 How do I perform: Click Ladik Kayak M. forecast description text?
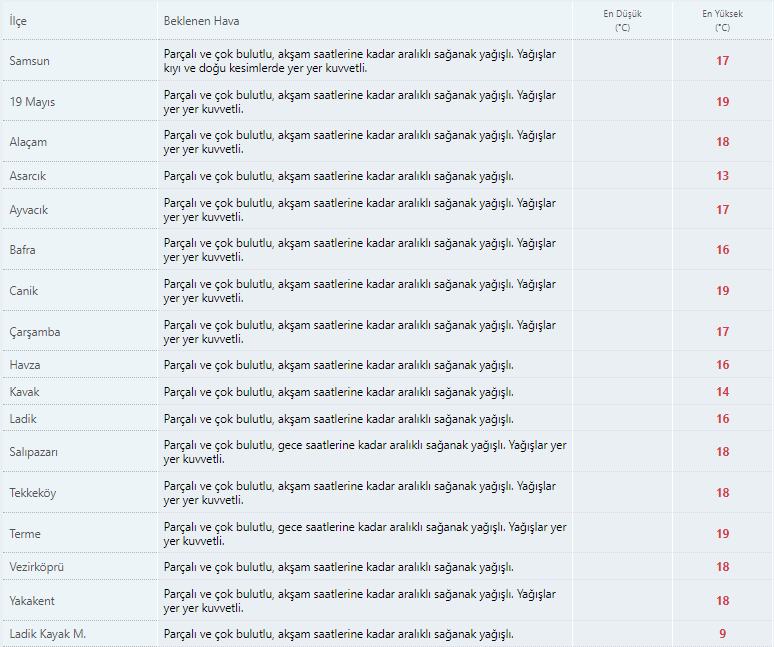(x=339, y=634)
